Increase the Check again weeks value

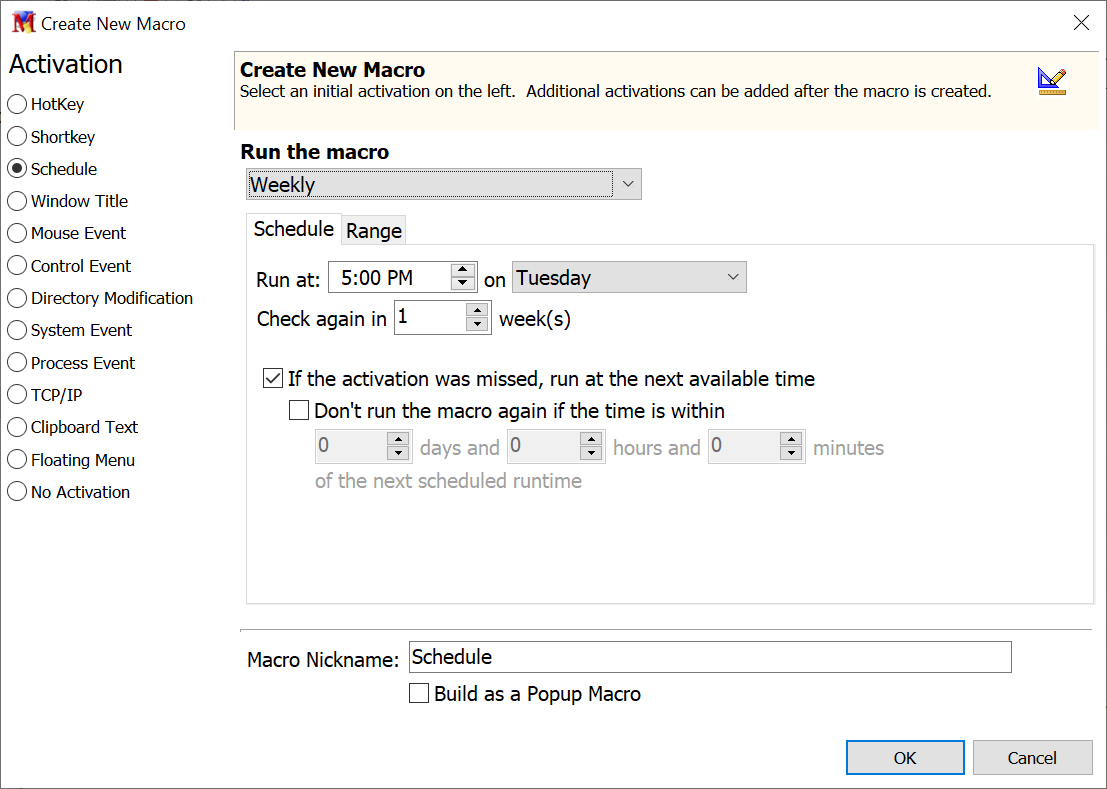click(x=478, y=311)
